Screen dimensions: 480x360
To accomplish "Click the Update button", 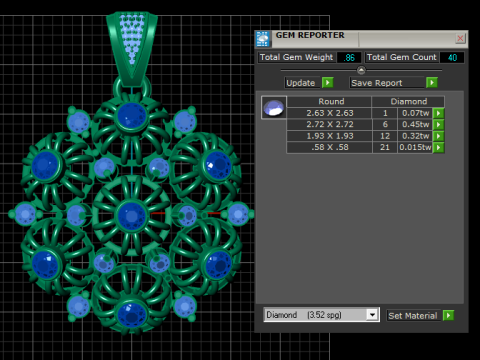I will pyautogui.click(x=303, y=83).
